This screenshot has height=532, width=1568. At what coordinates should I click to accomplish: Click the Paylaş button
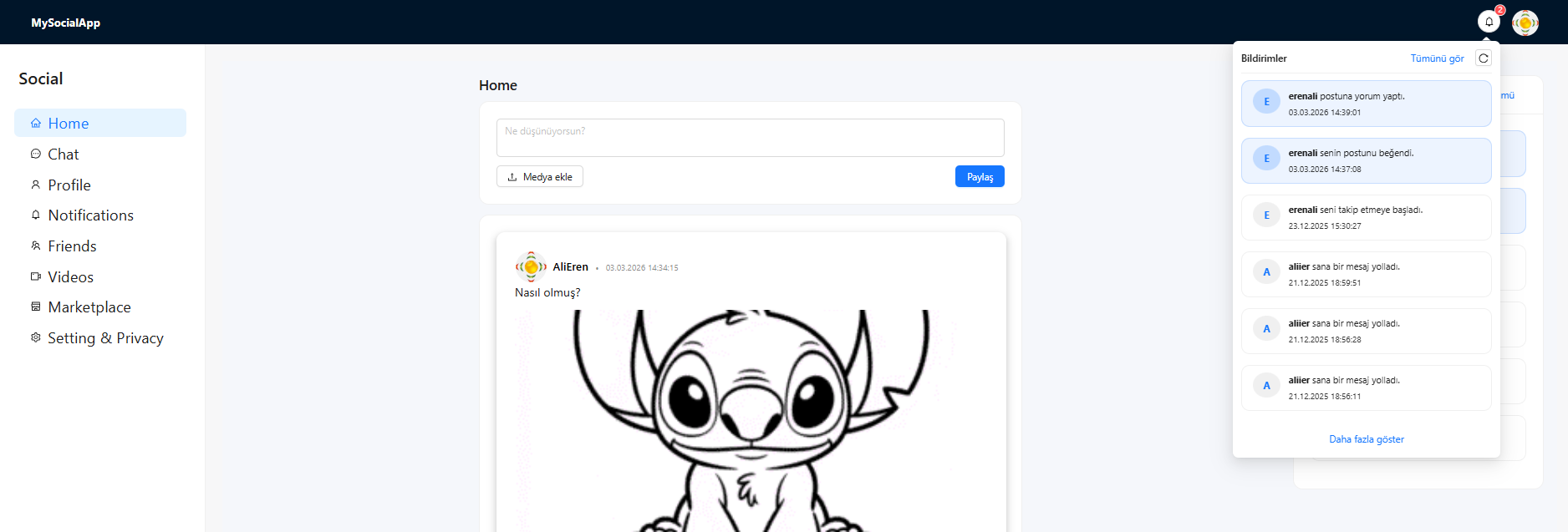(x=980, y=176)
